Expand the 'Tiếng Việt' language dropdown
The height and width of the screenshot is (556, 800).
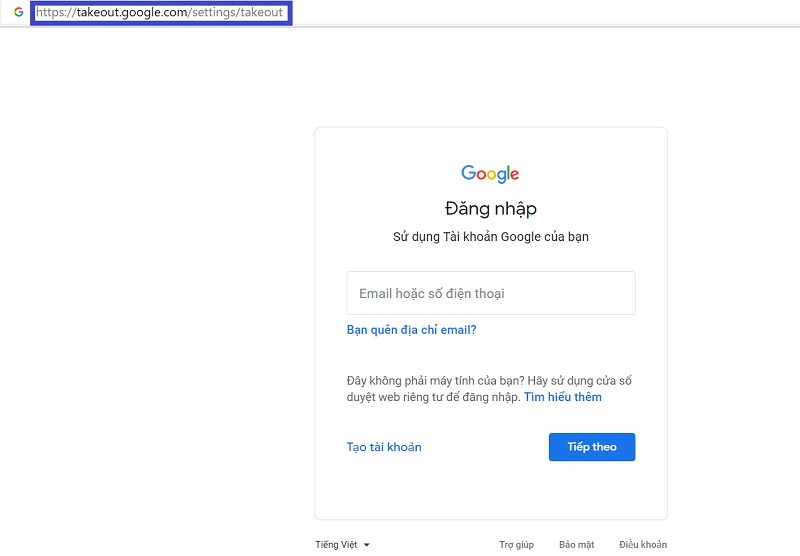tap(342, 544)
